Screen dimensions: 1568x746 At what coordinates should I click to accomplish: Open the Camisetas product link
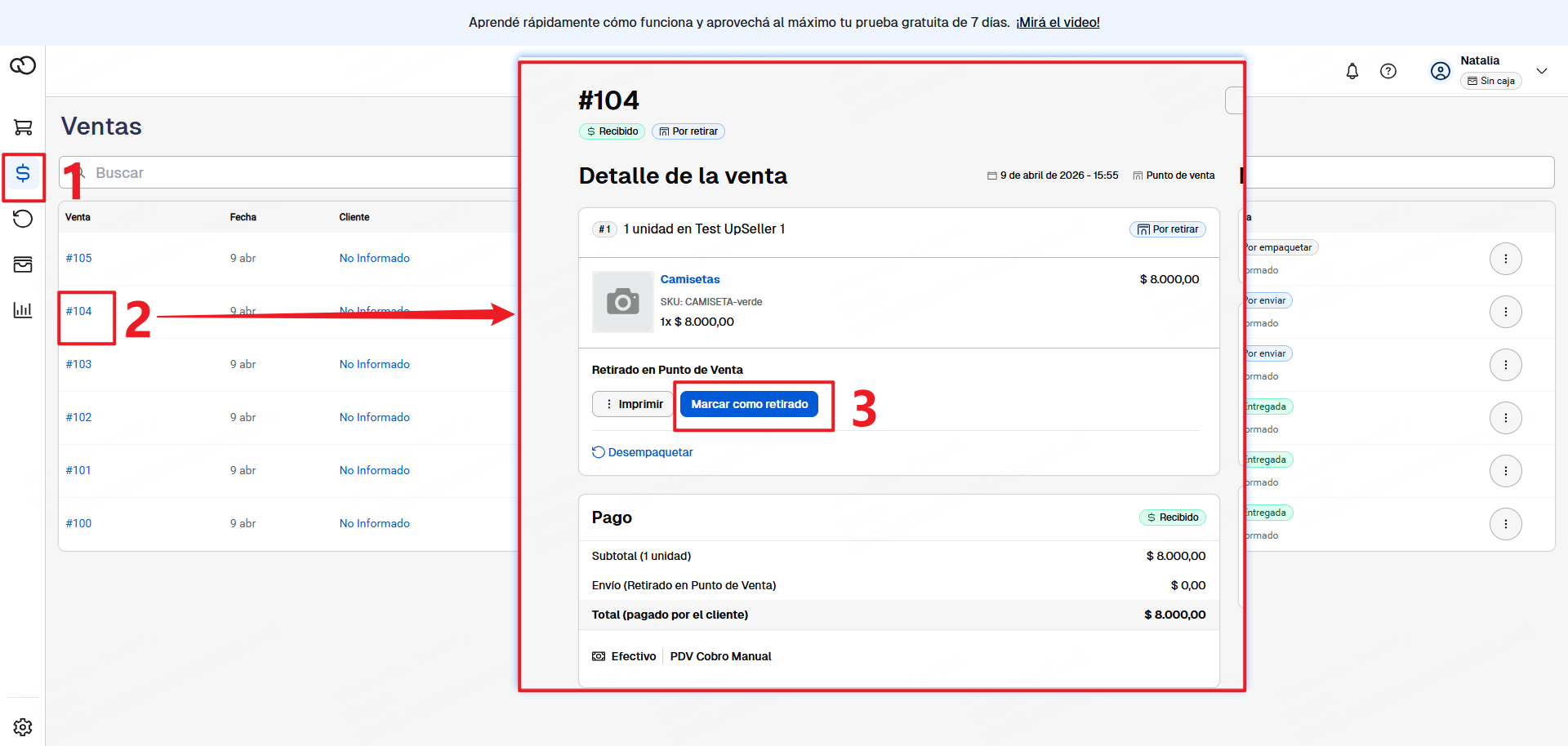690,279
